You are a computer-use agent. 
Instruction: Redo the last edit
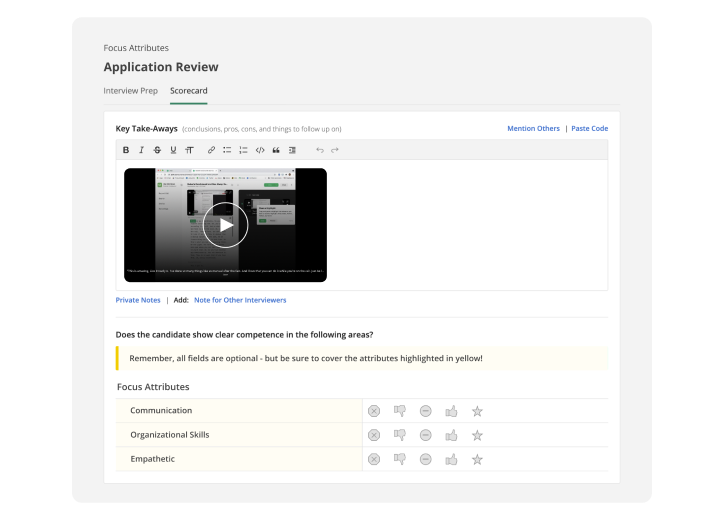point(335,150)
